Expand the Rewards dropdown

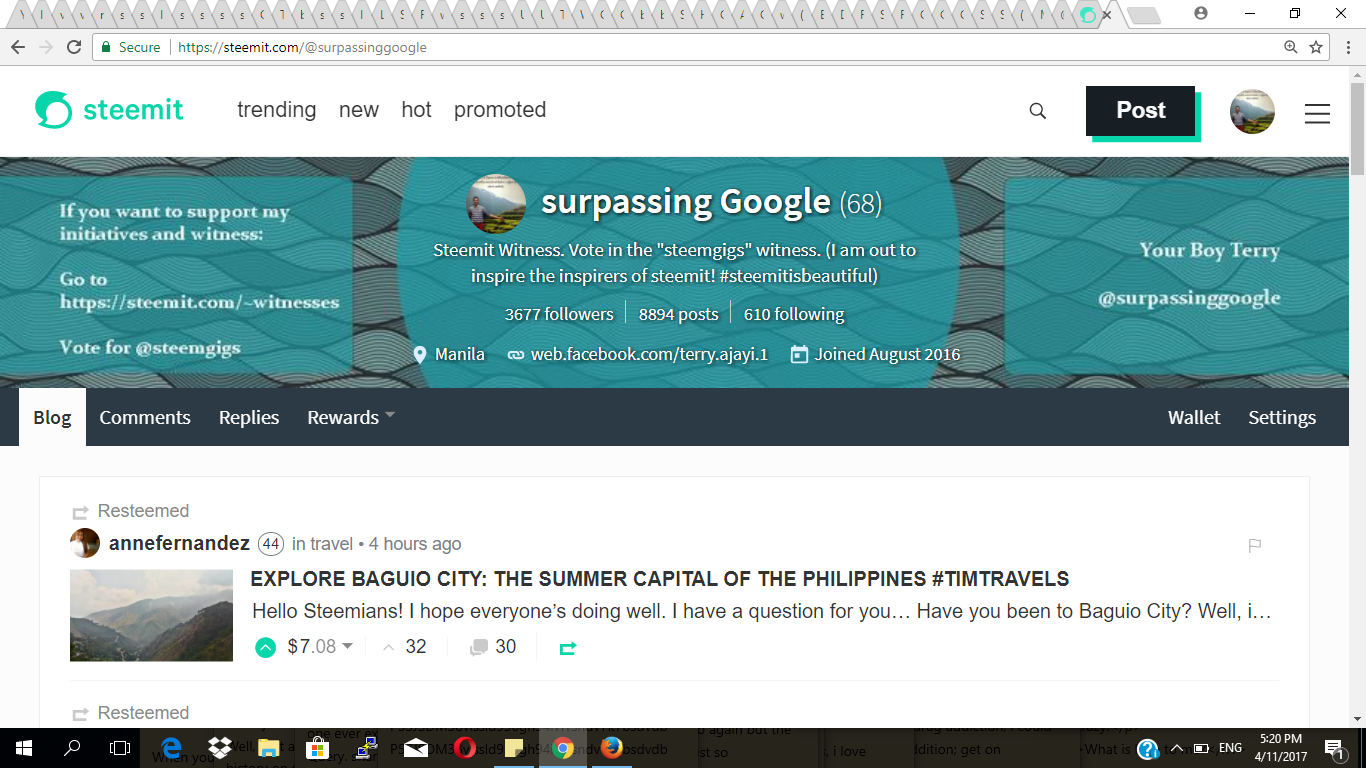click(x=350, y=417)
